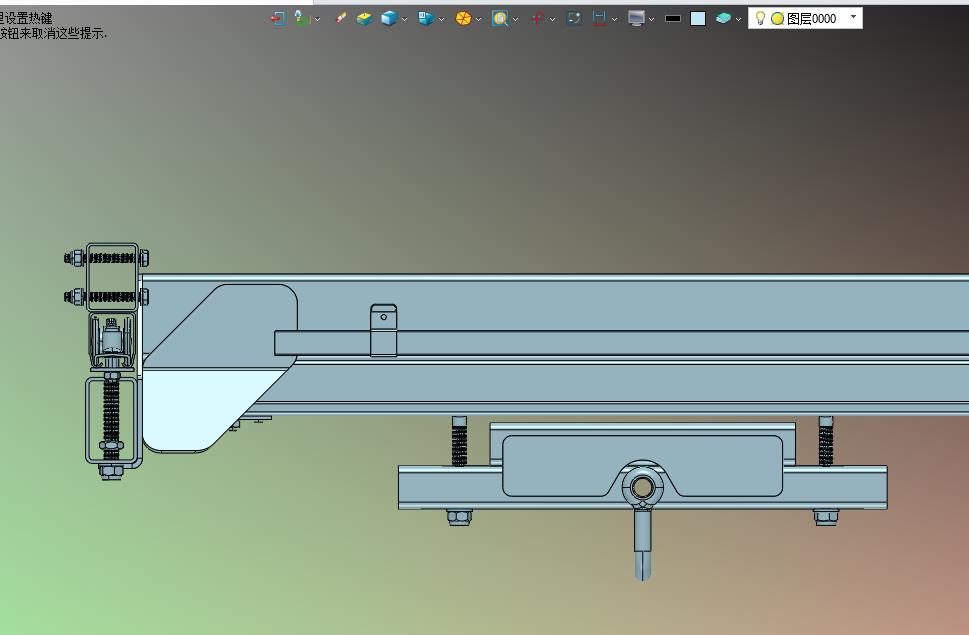Click the eye bolt ring in the model
Screen dimensions: 969x635
click(640, 488)
